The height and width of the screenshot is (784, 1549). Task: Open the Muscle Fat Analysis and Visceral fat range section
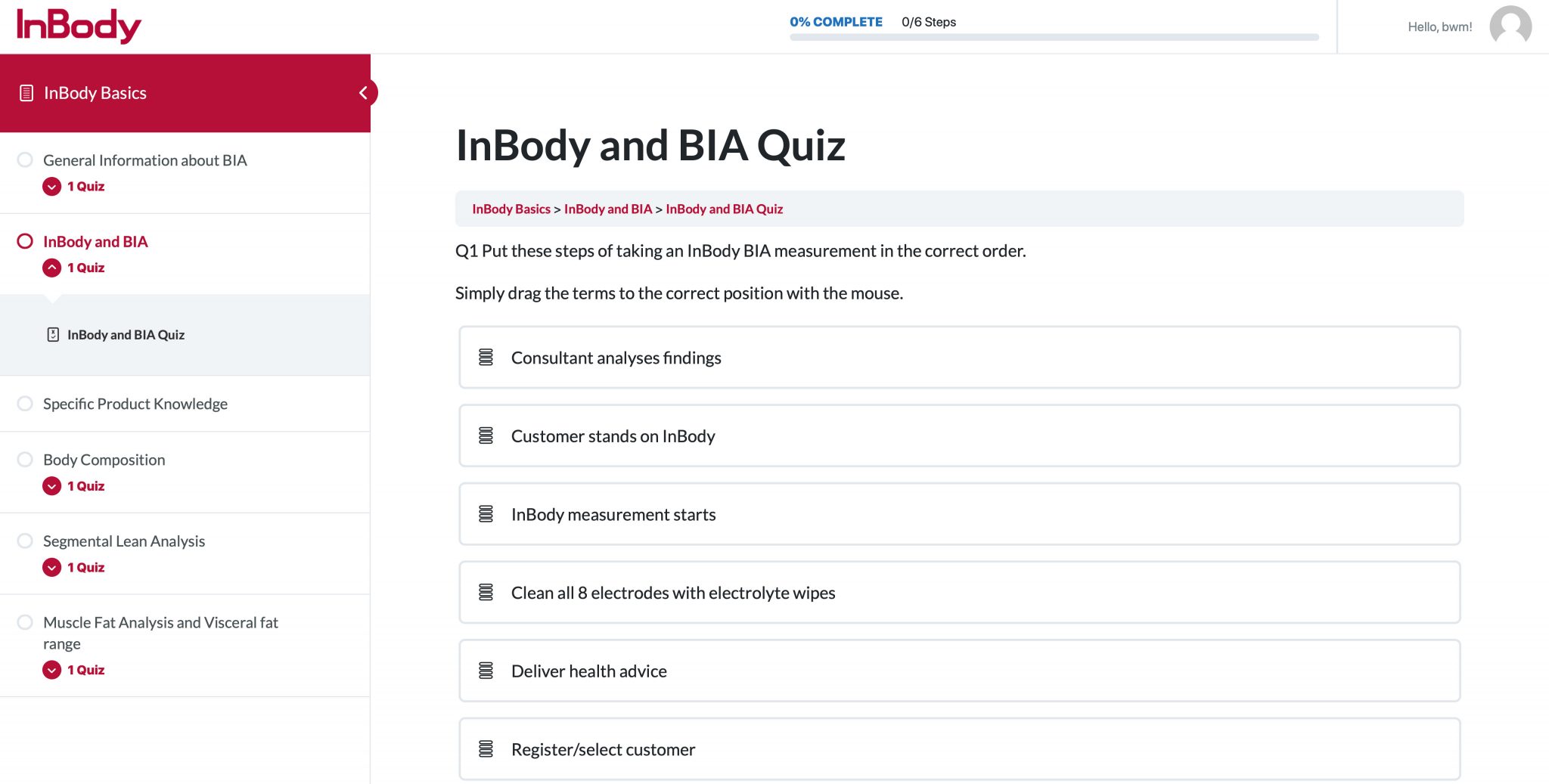coord(160,632)
